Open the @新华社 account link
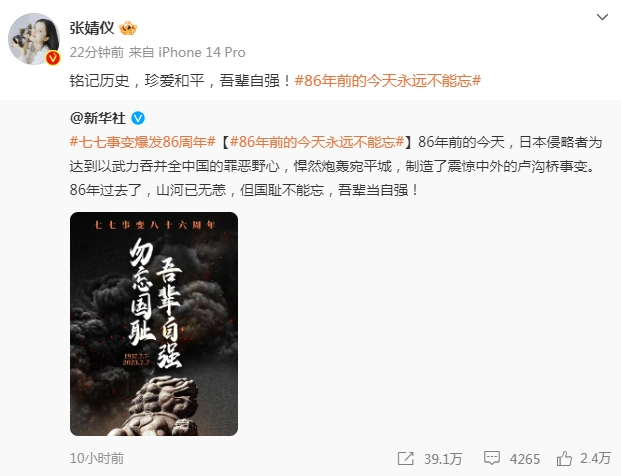The width and height of the screenshot is (621, 476). coord(98,118)
